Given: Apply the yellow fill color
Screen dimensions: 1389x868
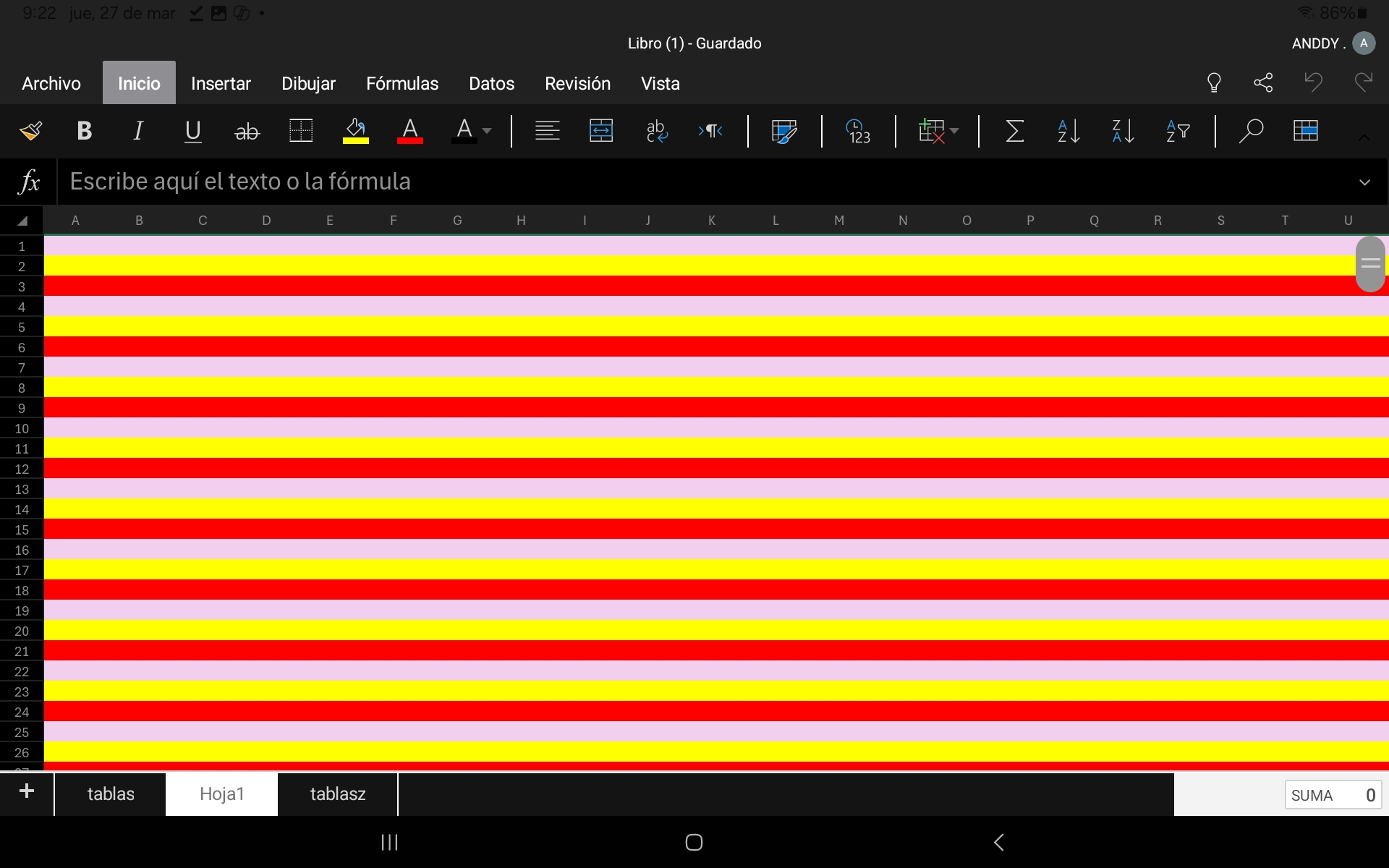Looking at the screenshot, I should pyautogui.click(x=355, y=131).
